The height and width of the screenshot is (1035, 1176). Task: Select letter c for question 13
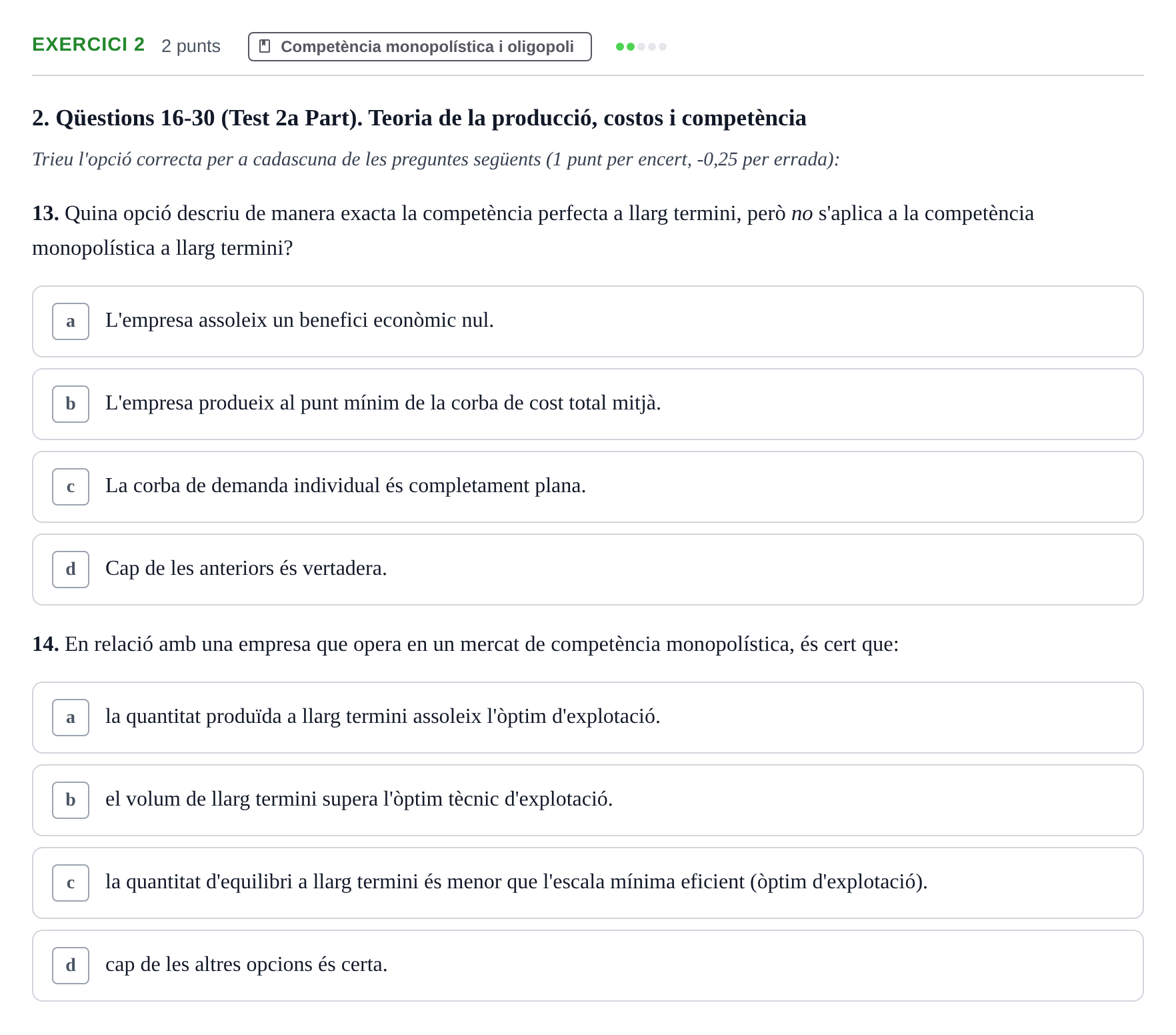click(x=71, y=487)
